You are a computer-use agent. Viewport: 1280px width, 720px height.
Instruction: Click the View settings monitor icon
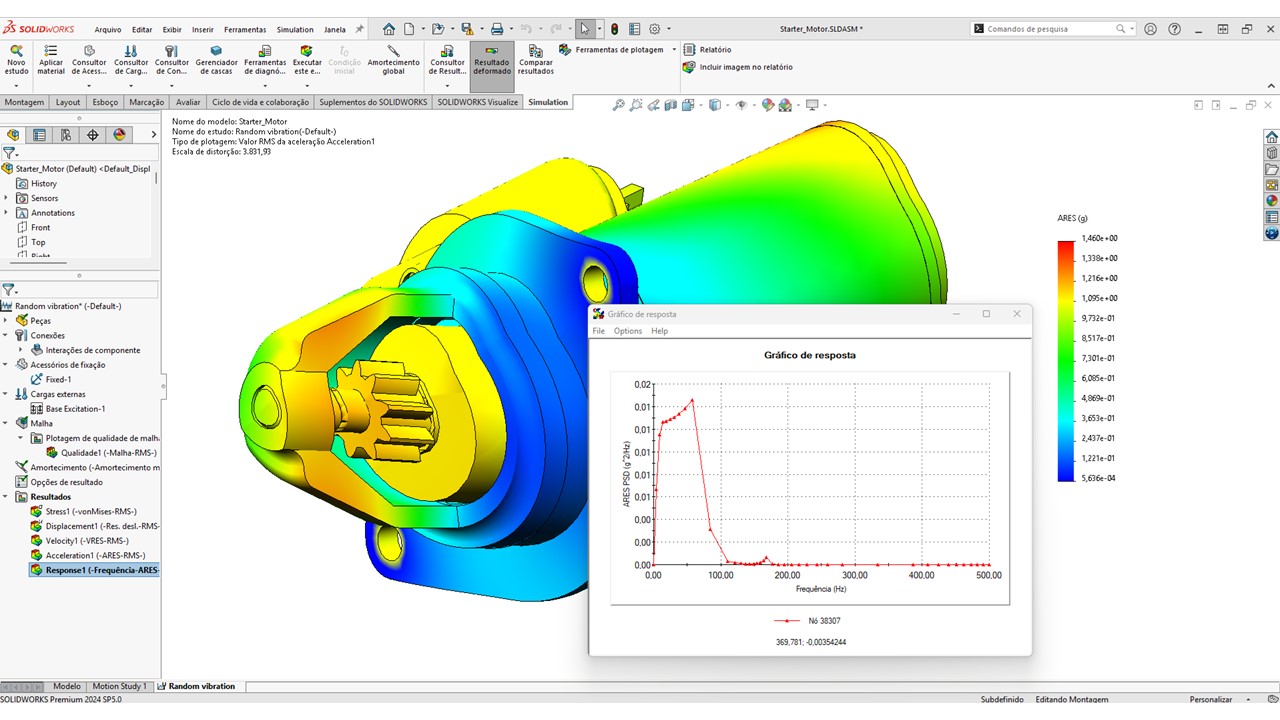point(812,105)
